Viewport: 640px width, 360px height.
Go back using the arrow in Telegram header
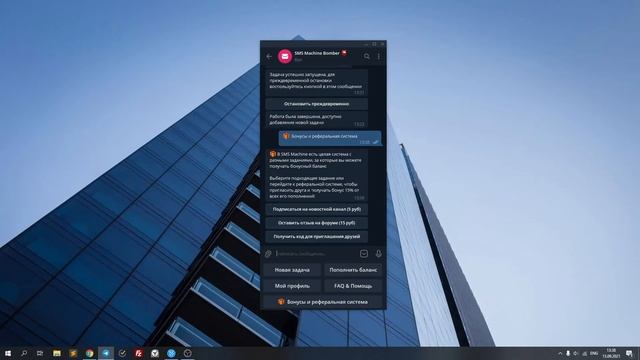pos(269,56)
